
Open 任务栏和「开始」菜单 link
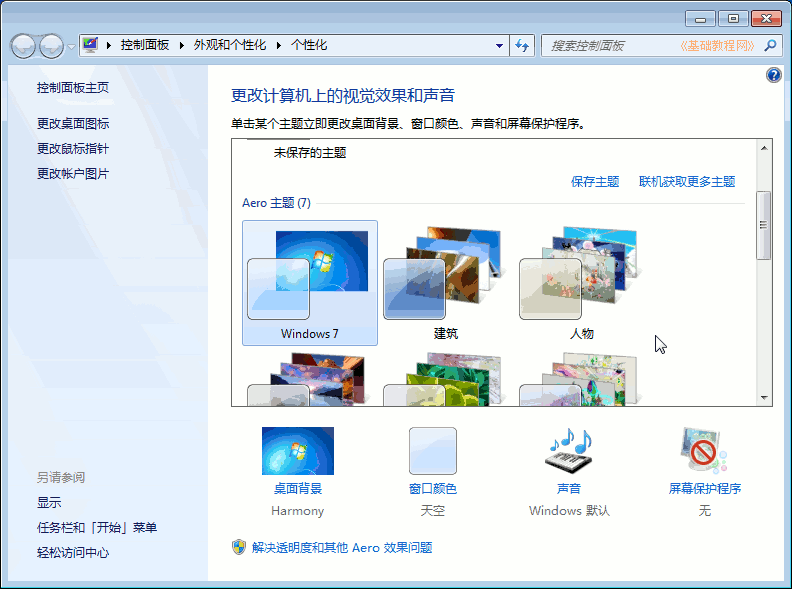point(96,528)
